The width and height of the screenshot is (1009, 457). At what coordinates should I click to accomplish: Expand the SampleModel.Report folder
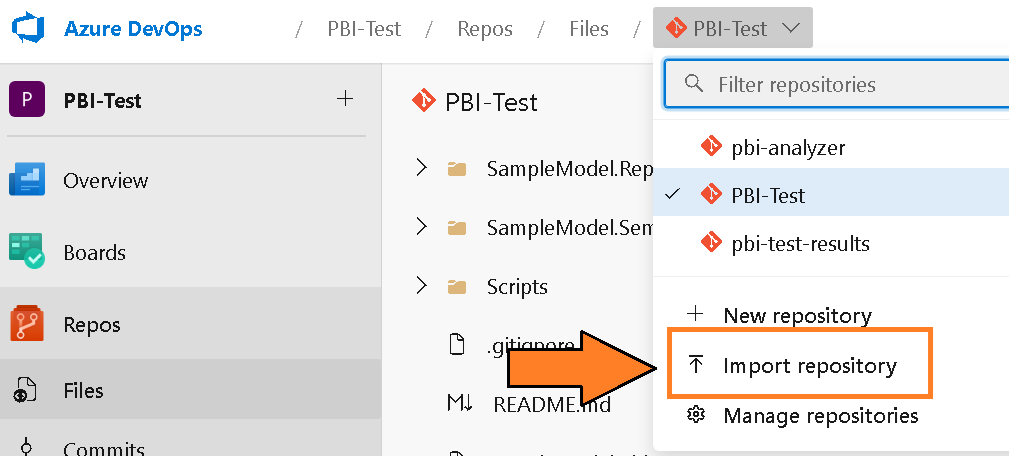click(x=421, y=169)
